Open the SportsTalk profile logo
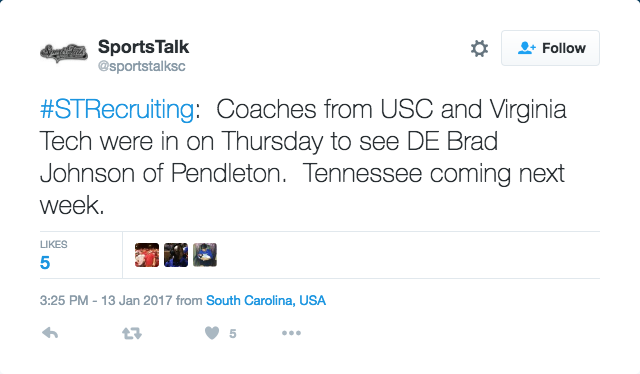The width and height of the screenshot is (640, 374). tap(64, 53)
